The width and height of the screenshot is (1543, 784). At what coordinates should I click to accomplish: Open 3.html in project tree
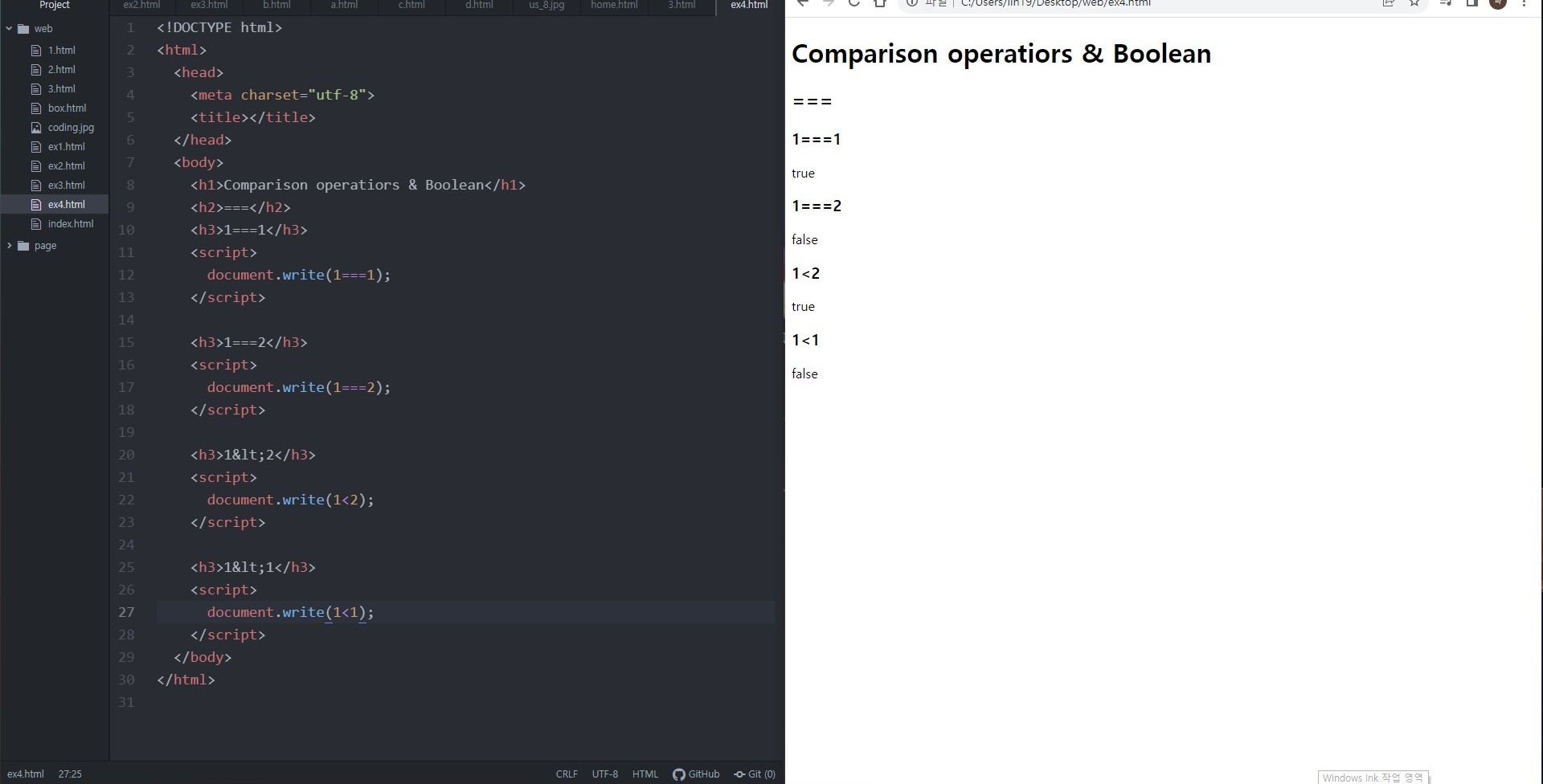[x=61, y=88]
